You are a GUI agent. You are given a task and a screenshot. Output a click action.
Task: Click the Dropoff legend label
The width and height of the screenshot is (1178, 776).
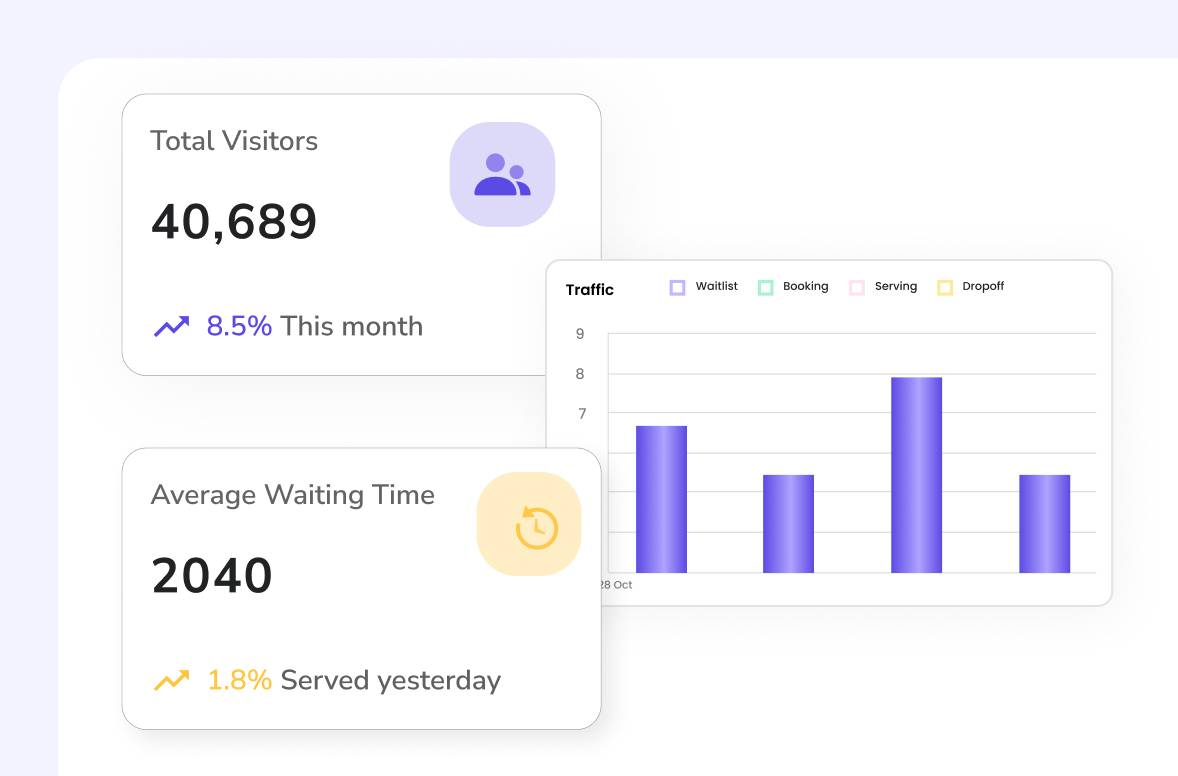[x=983, y=286]
